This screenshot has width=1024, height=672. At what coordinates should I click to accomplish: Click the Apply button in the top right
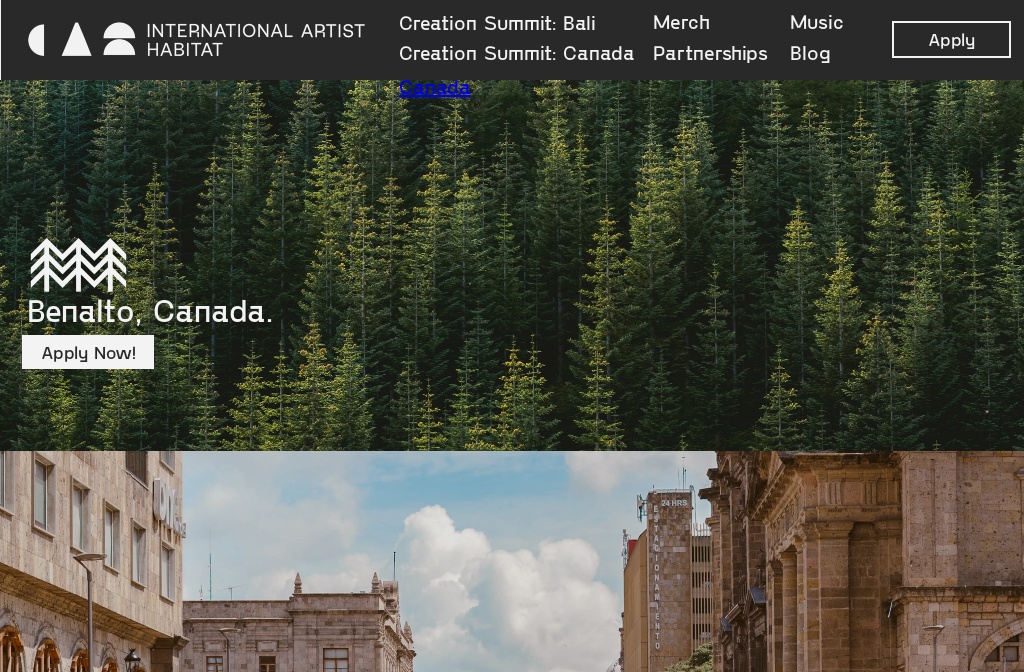pyautogui.click(x=951, y=40)
